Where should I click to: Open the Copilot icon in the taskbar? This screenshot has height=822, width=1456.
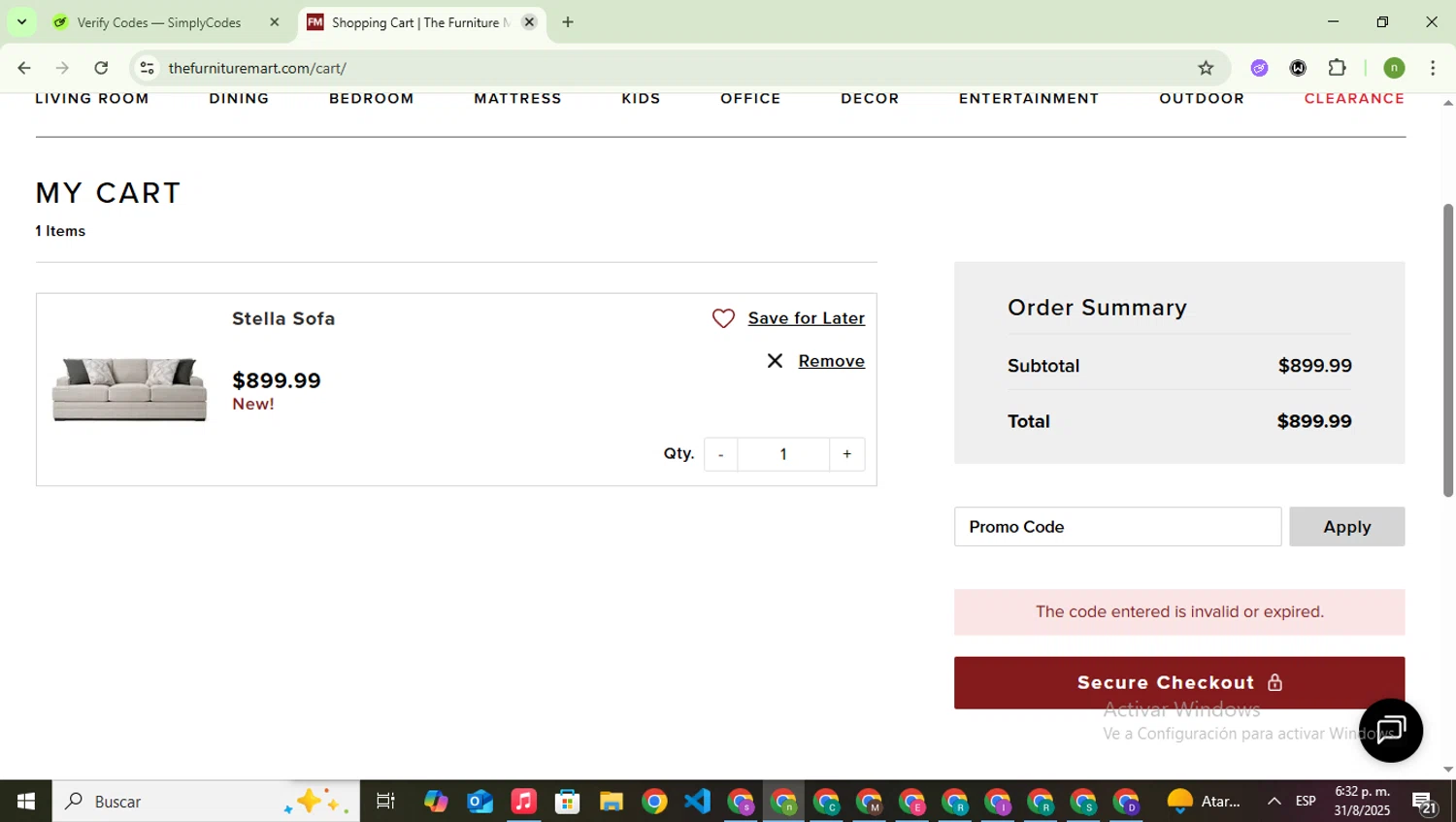point(436,802)
